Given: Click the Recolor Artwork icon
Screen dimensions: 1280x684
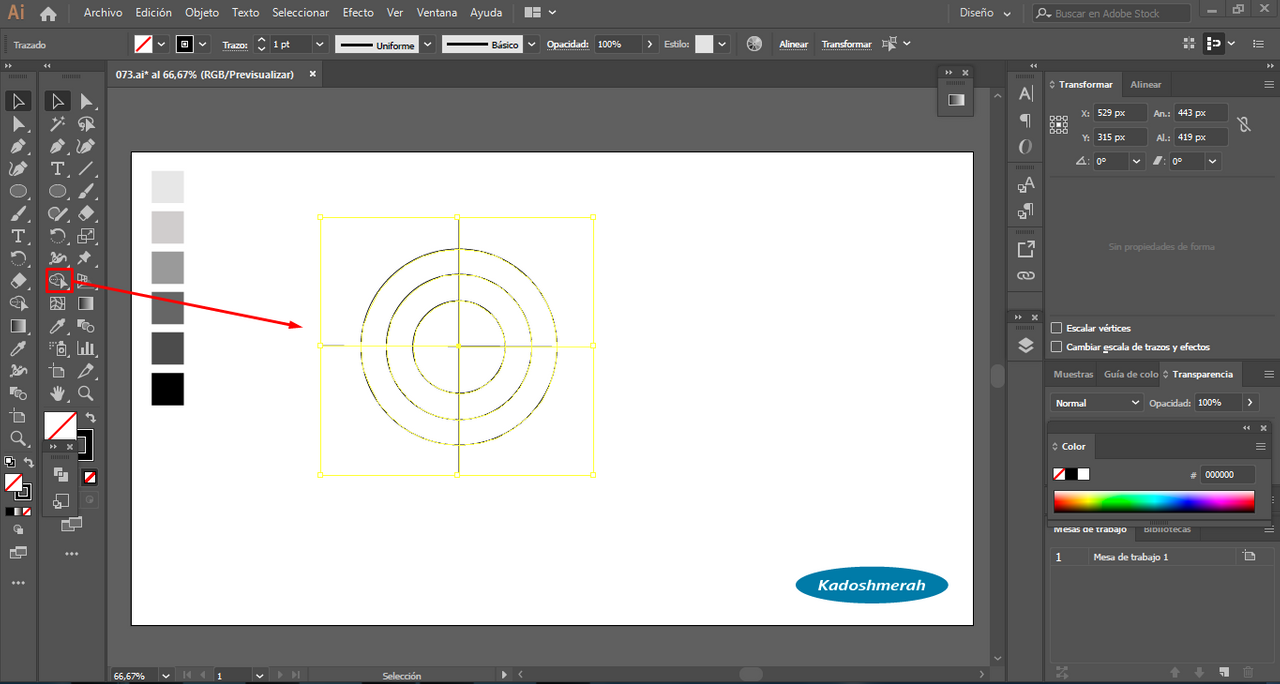Looking at the screenshot, I should (754, 44).
